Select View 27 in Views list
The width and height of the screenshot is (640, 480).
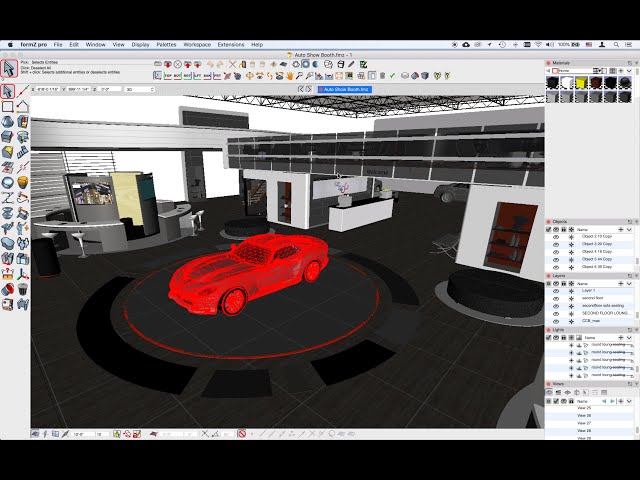[584, 423]
